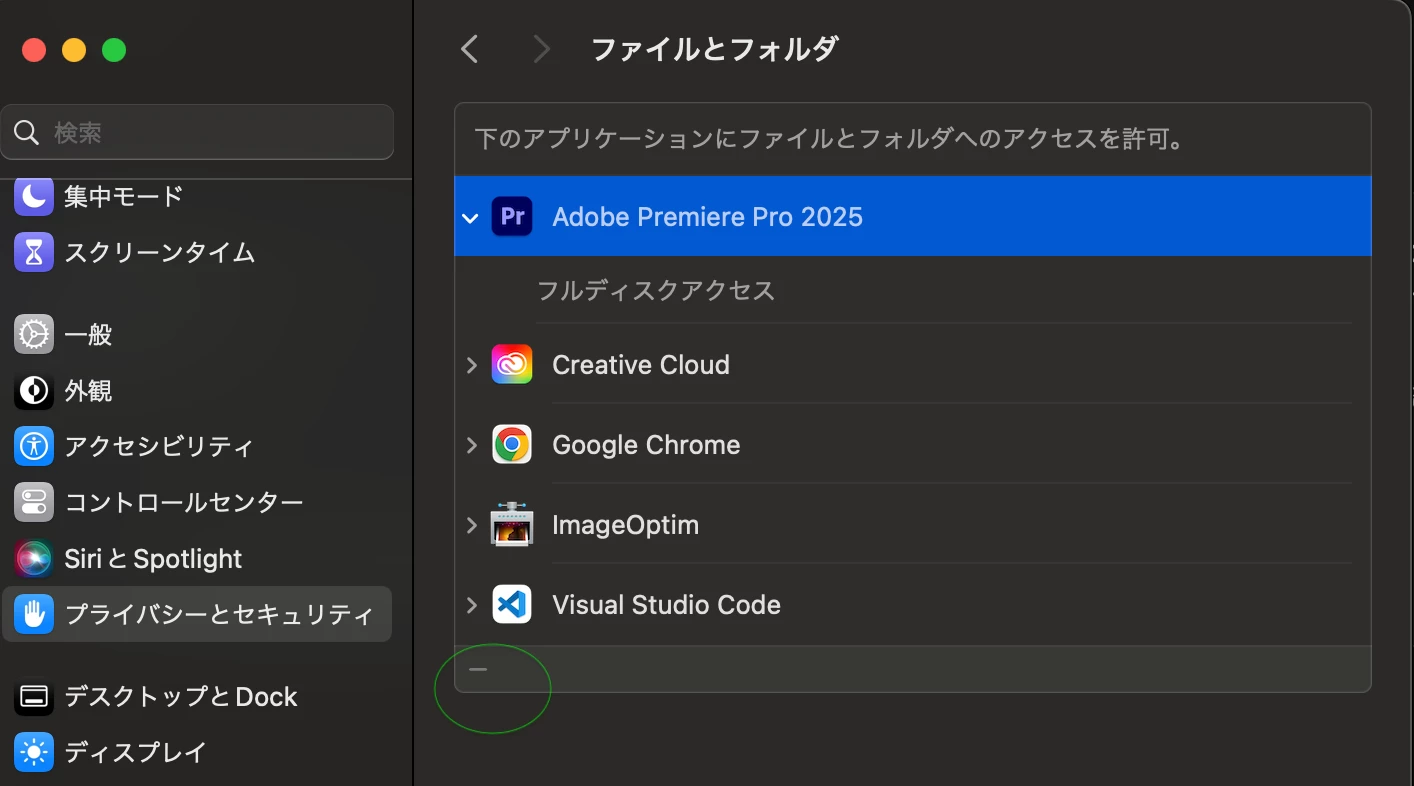Expand the ImageOptim row
Viewport: 1414px width, 786px height.
(471, 525)
